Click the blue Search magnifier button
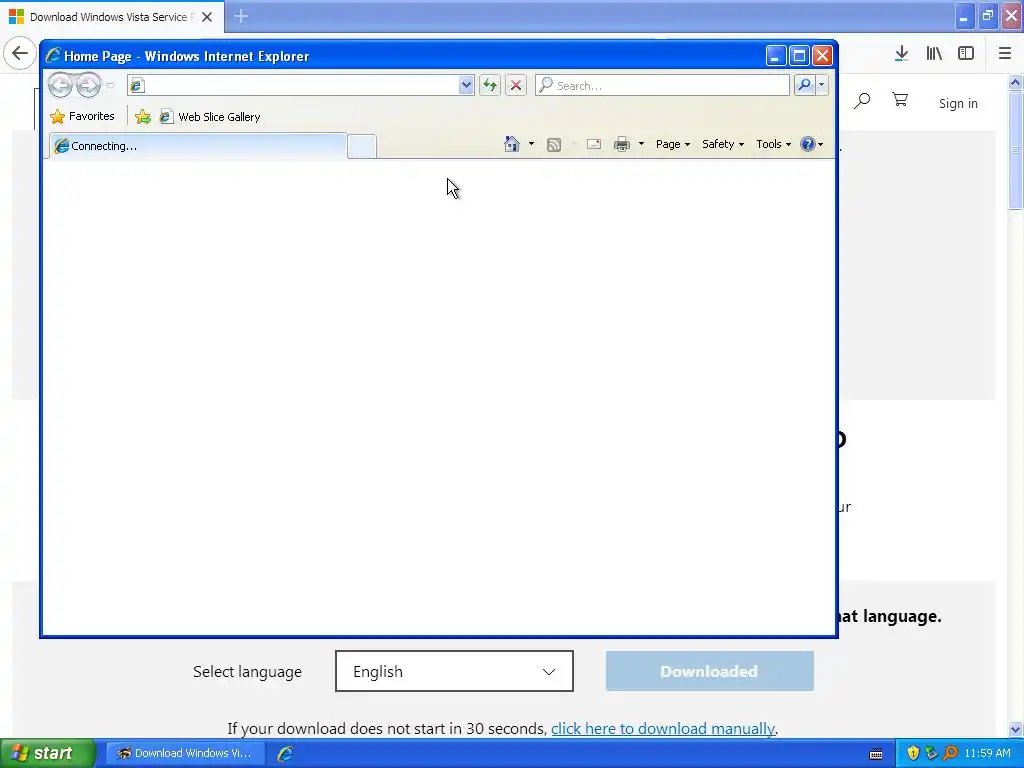The image size is (1024, 768). pyautogui.click(x=805, y=85)
